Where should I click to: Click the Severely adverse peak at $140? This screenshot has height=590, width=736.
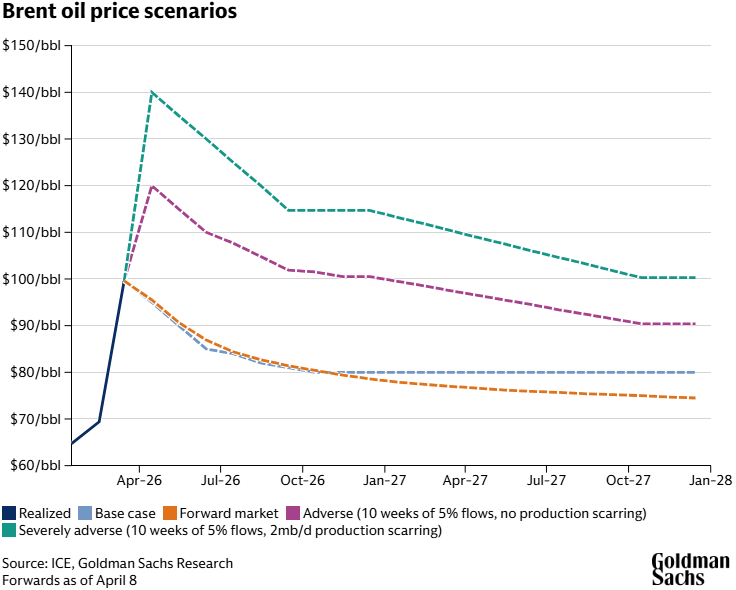tap(151, 92)
